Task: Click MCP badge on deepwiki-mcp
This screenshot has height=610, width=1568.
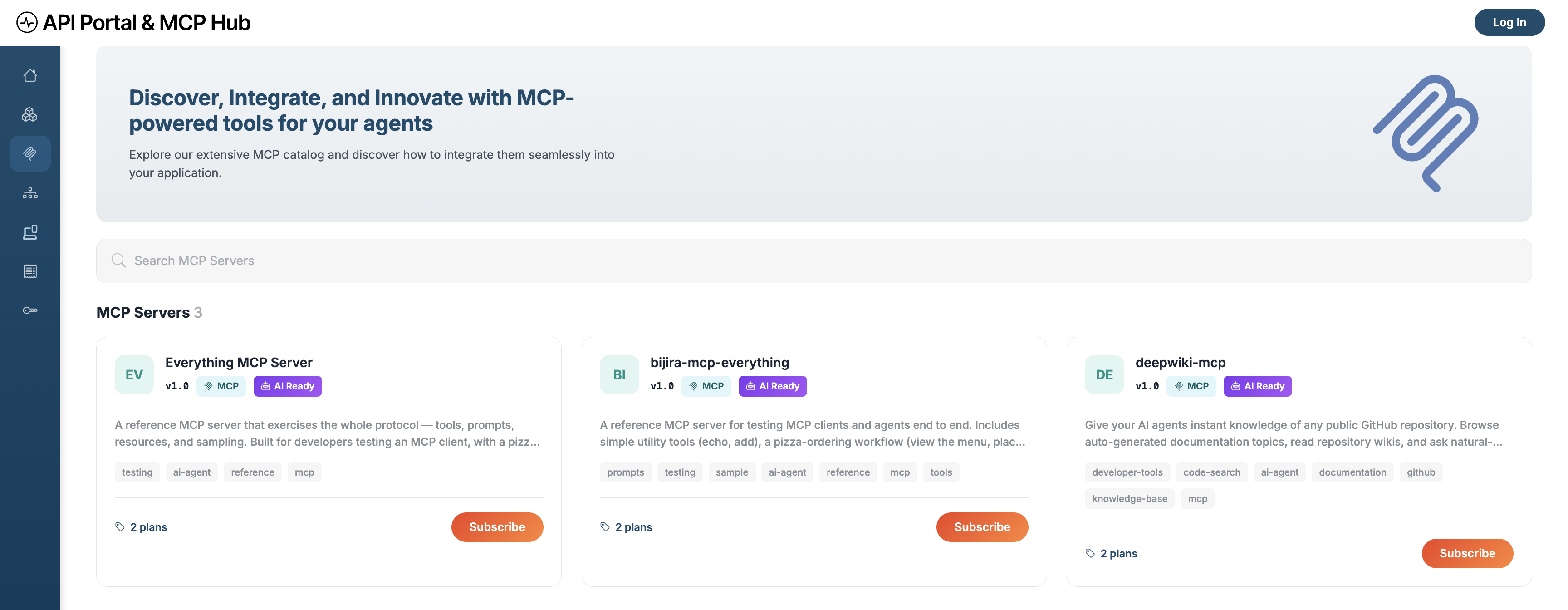Action: (1191, 386)
